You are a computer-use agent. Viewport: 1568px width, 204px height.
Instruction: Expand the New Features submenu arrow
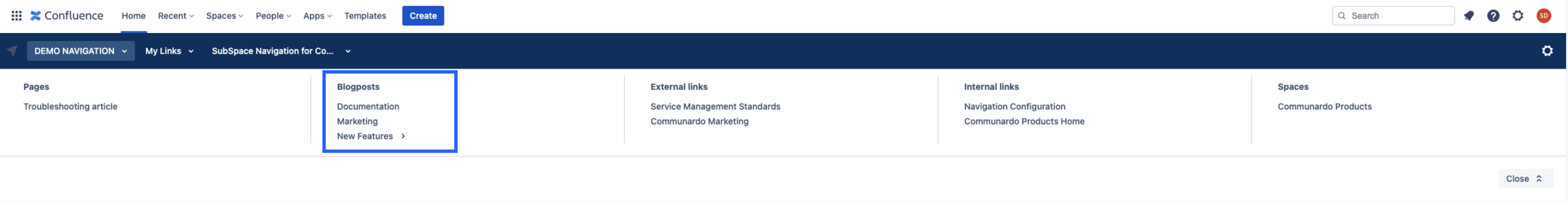(403, 136)
